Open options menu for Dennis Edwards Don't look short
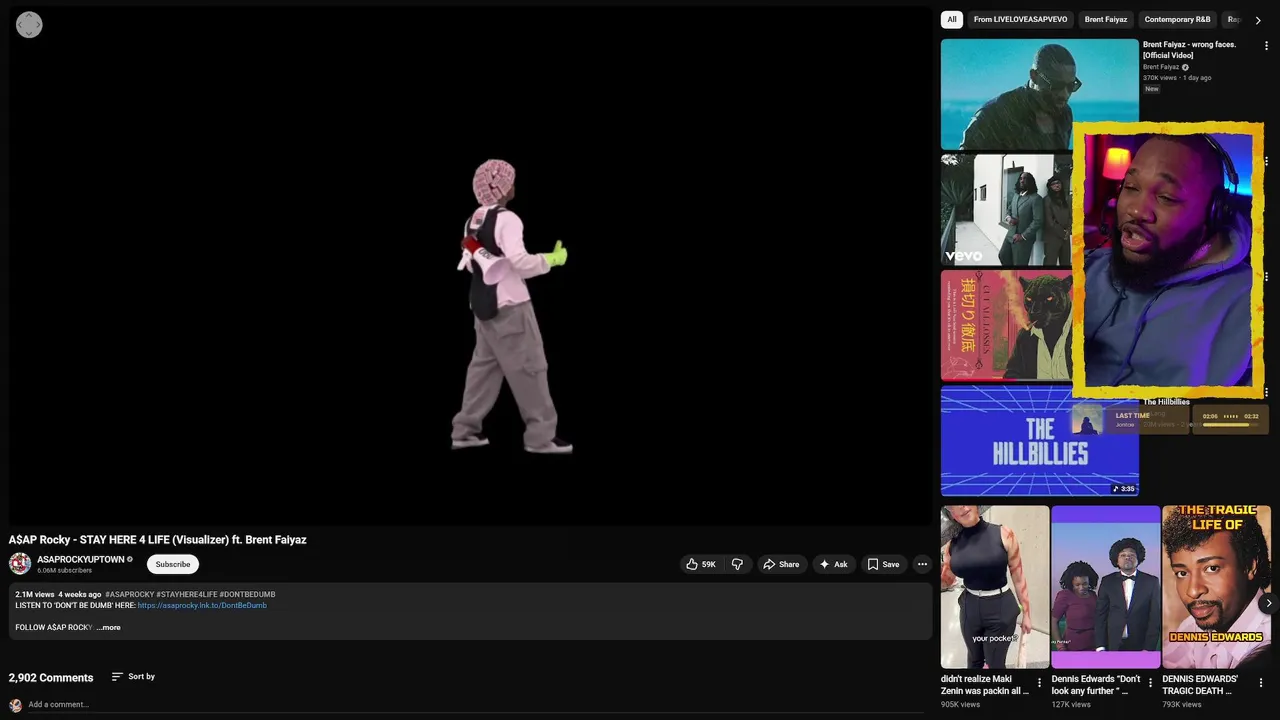The height and width of the screenshot is (720, 1280). click(1150, 683)
